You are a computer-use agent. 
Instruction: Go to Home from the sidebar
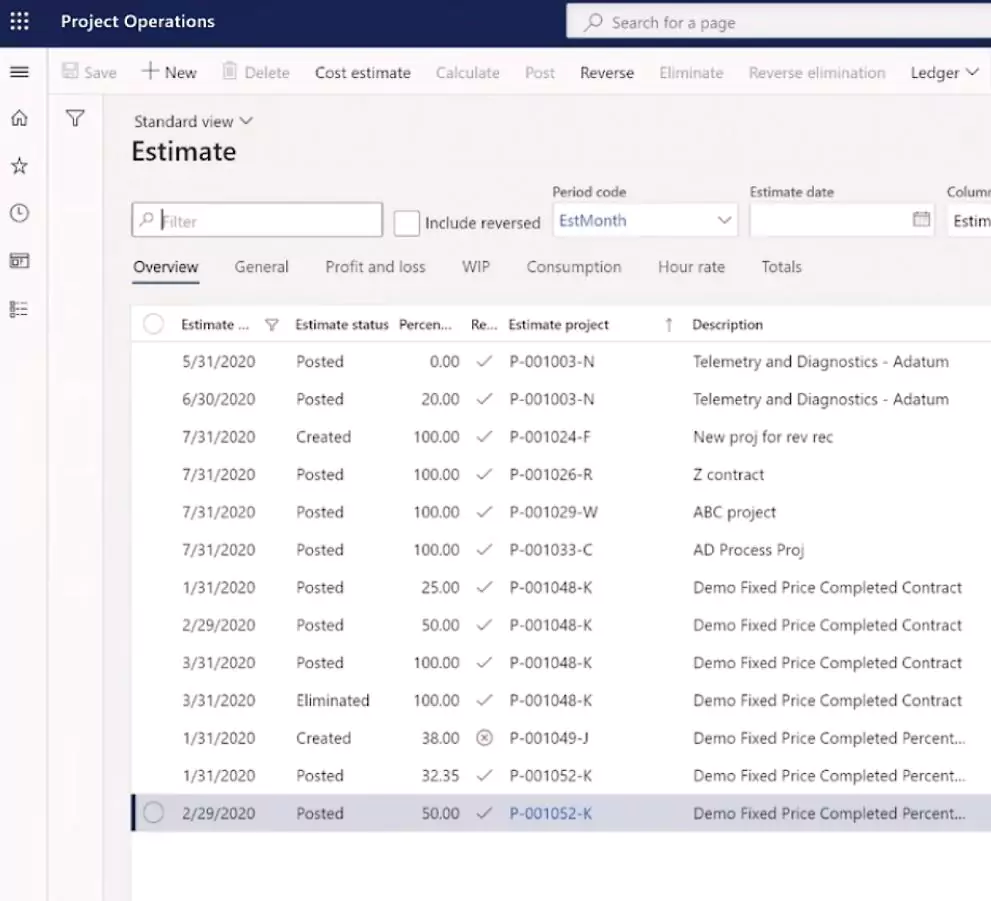click(19, 119)
